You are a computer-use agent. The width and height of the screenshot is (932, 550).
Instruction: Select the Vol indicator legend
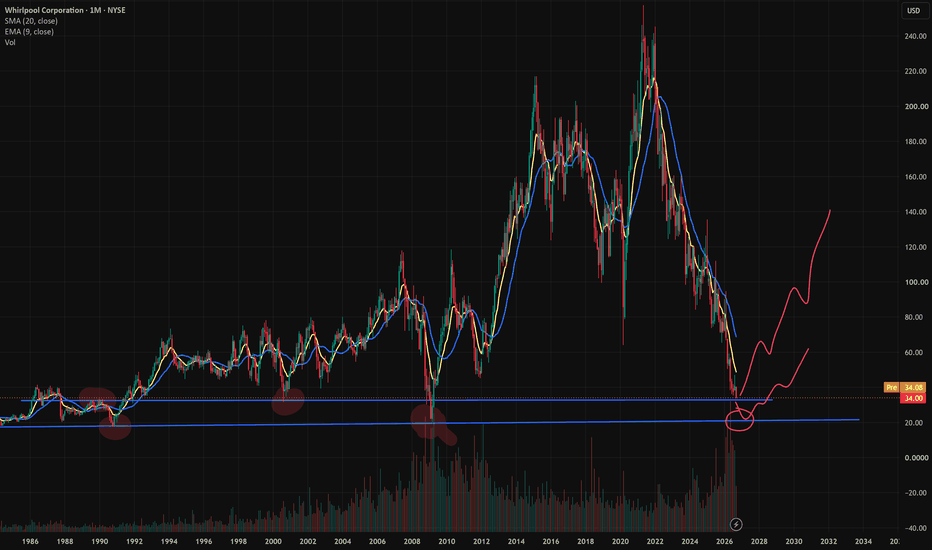click(x=10, y=42)
